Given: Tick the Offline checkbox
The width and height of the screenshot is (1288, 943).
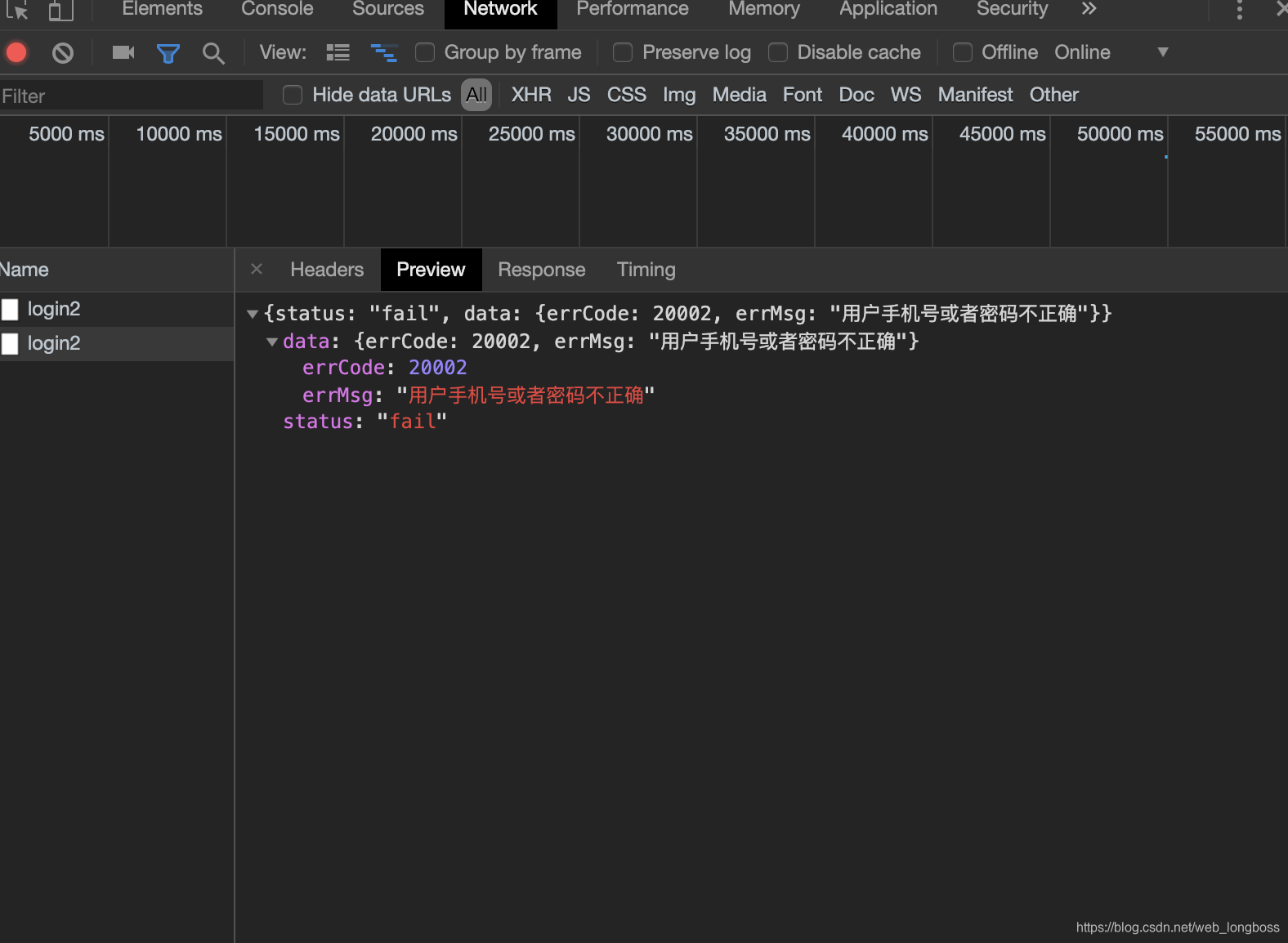Looking at the screenshot, I should click(x=963, y=52).
